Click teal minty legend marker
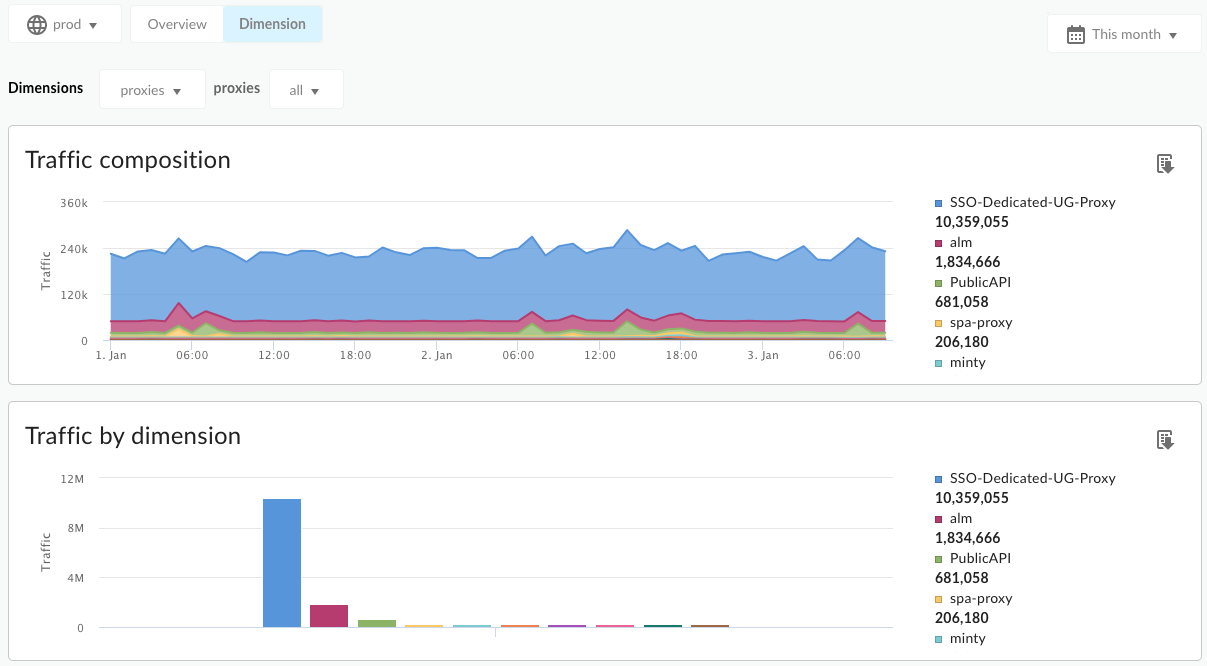1207x666 pixels. coord(938,361)
